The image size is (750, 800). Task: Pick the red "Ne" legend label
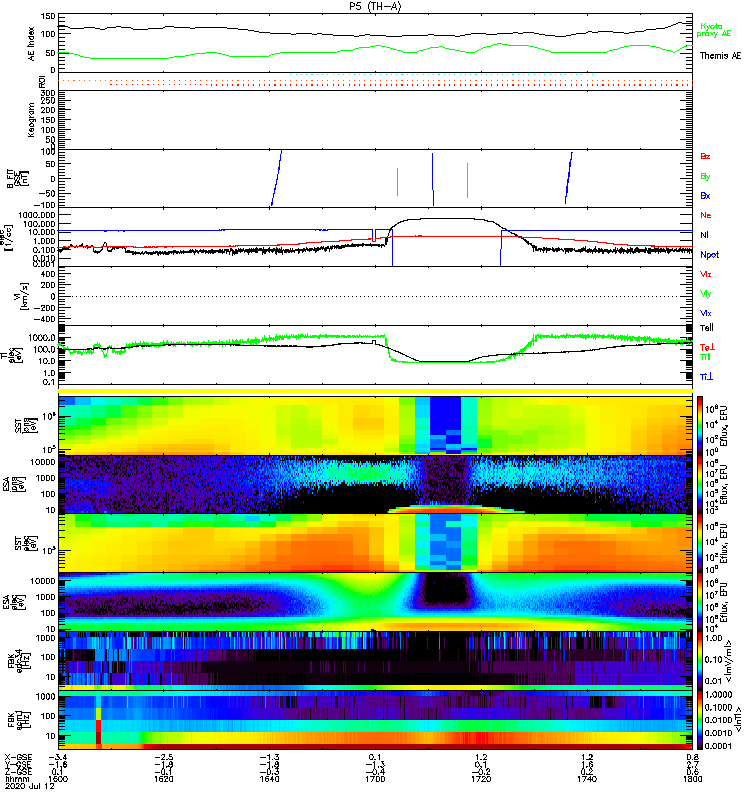(706, 215)
